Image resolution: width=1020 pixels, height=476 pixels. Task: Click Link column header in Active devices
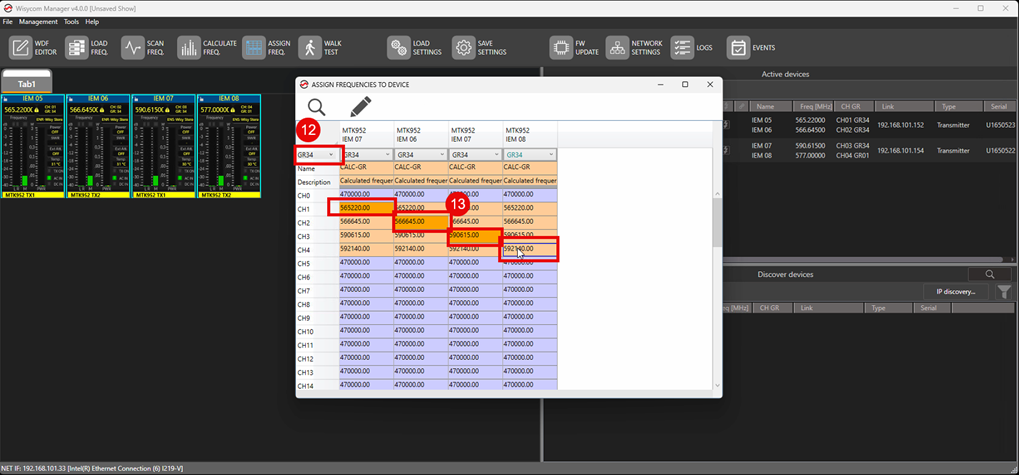click(904, 106)
